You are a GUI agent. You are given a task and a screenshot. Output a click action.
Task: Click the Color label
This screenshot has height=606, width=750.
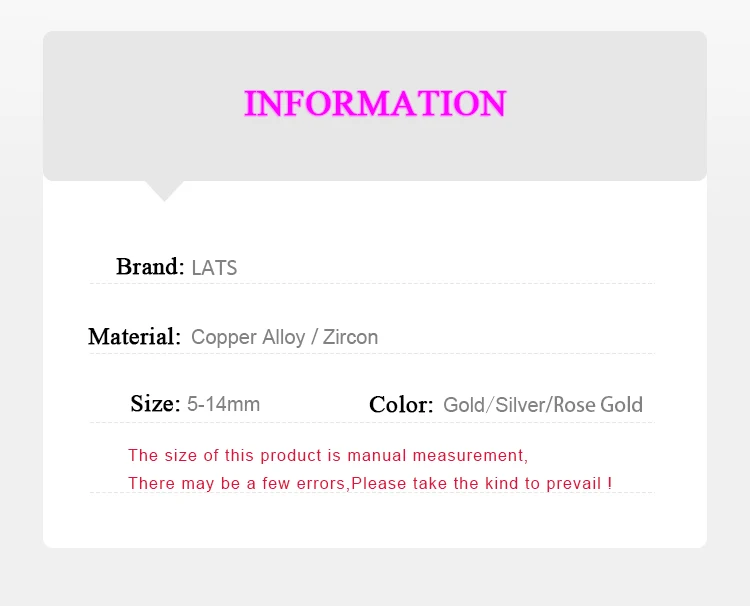tap(401, 405)
